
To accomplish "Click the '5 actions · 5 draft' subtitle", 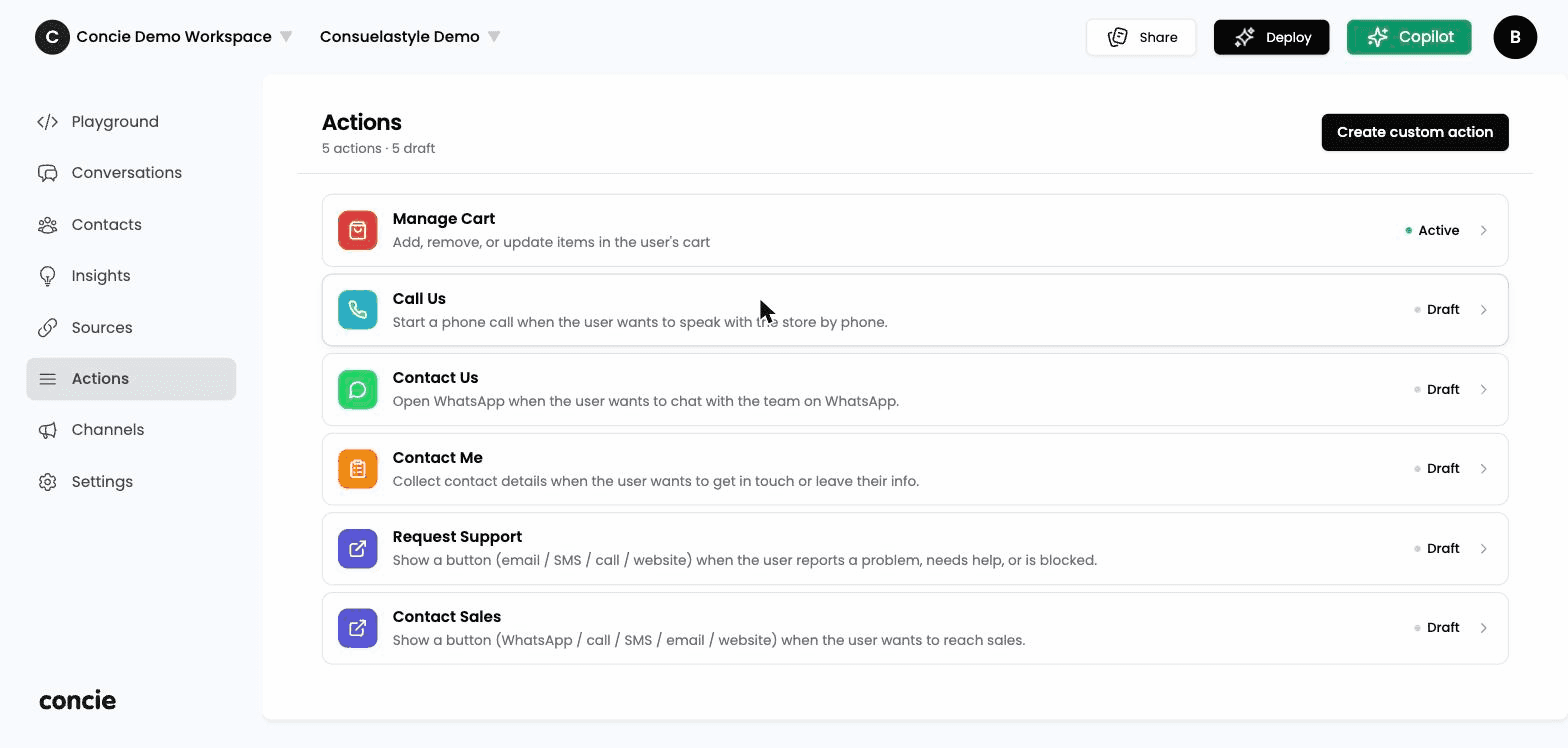I will (378, 148).
